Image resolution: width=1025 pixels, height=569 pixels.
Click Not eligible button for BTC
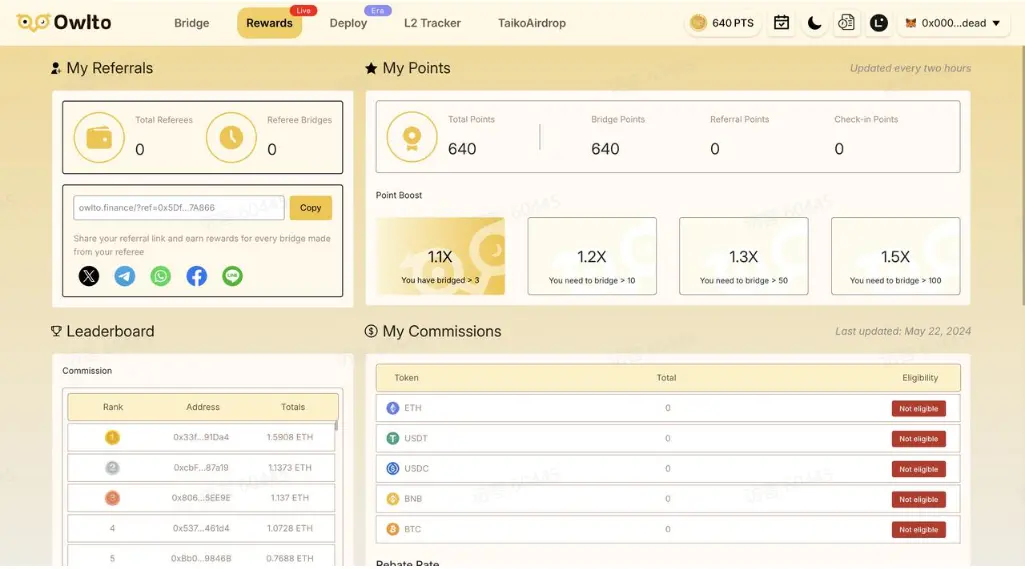(x=918, y=529)
